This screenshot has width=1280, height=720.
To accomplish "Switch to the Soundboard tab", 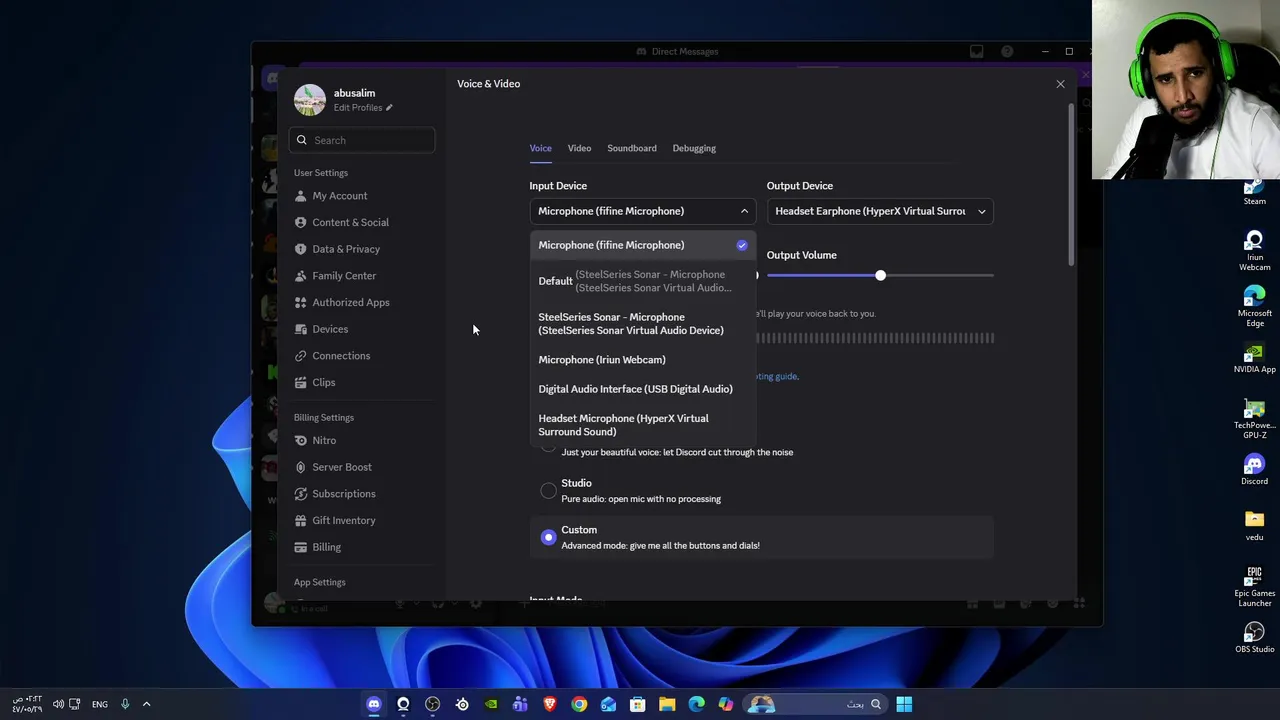I will coord(632,148).
